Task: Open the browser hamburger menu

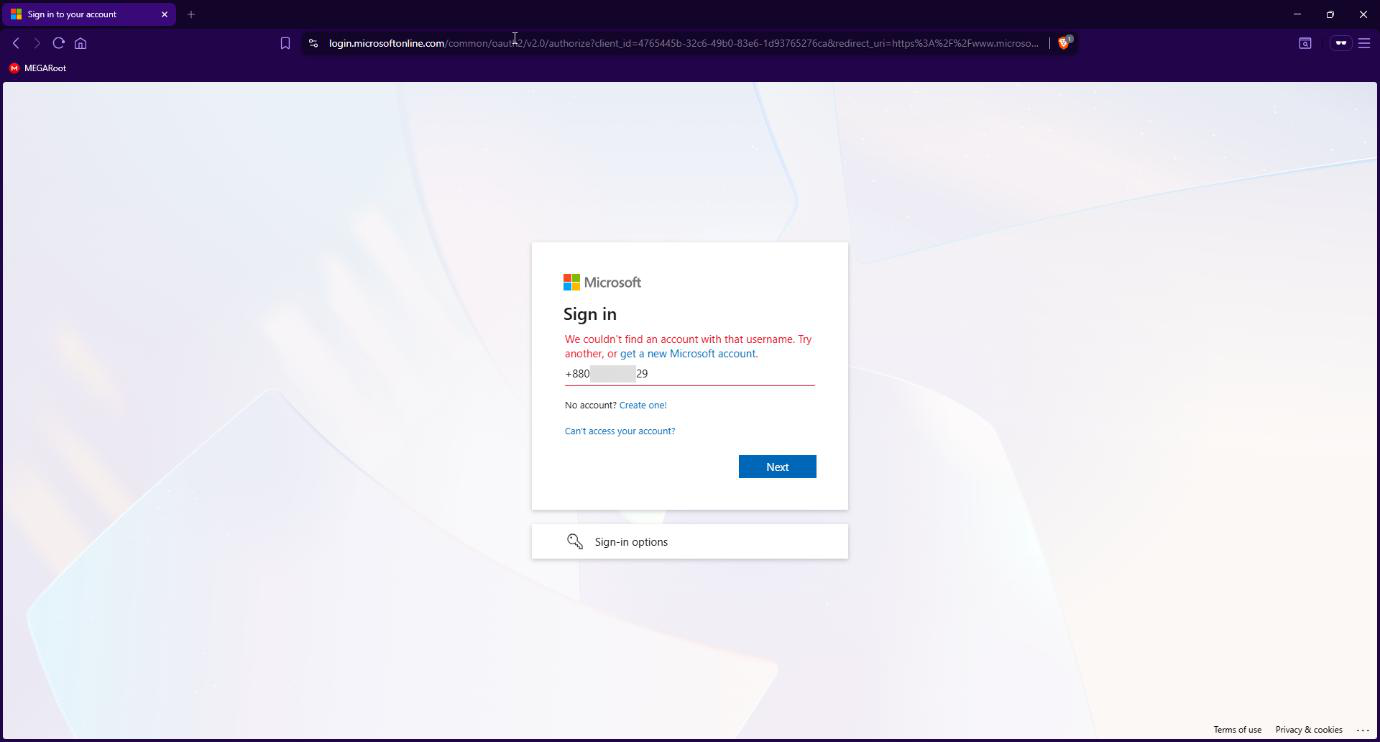Action: tap(1364, 43)
